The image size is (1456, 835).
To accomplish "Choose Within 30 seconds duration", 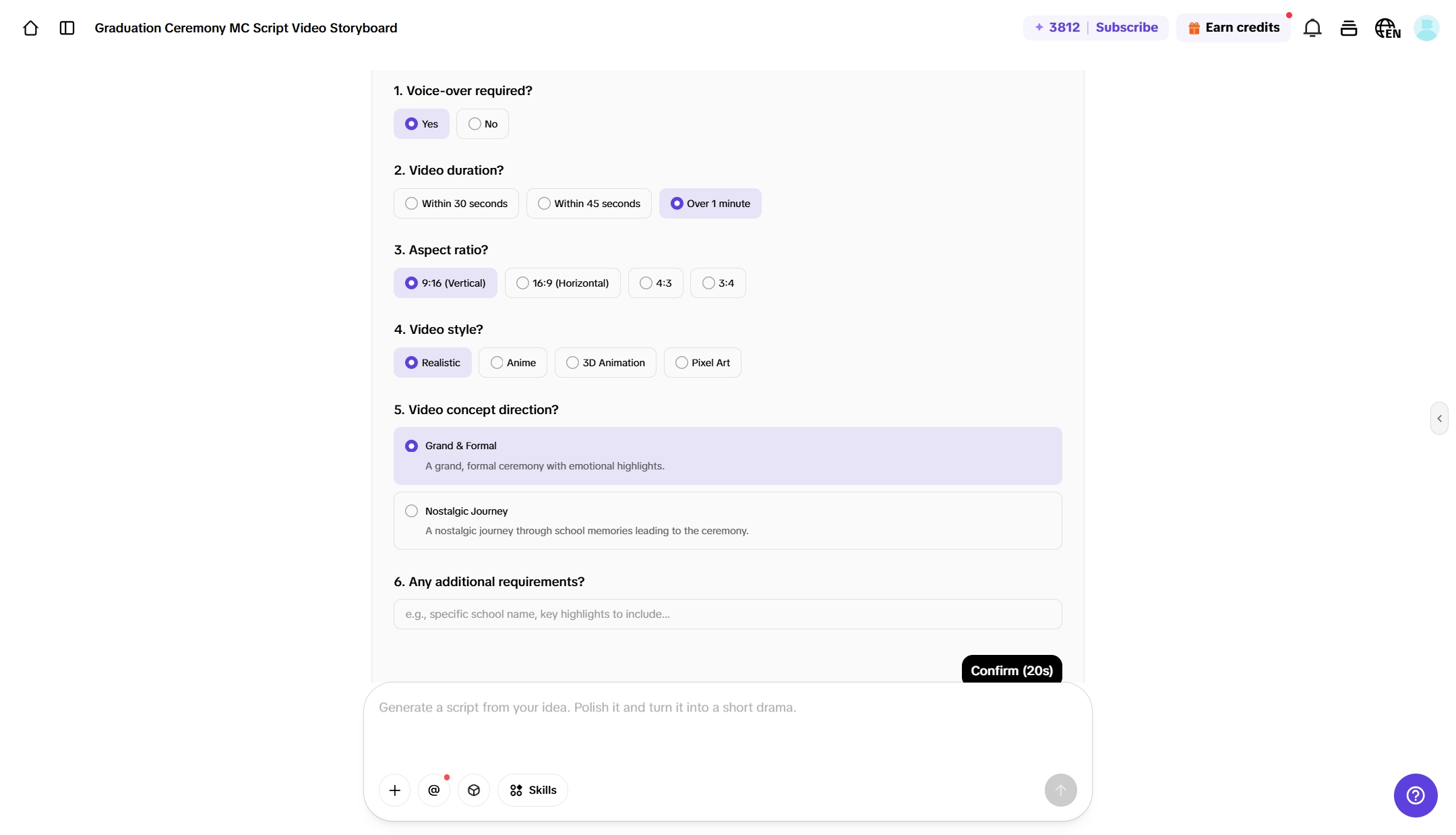I will pos(456,204).
